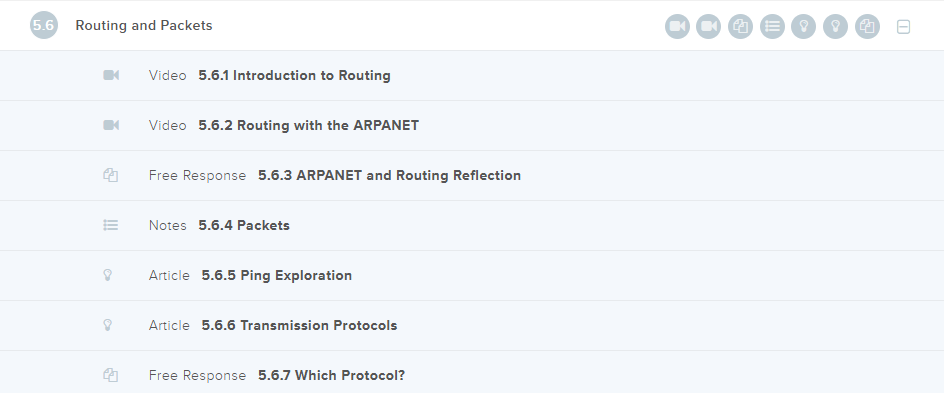The height and width of the screenshot is (393, 944).
Task: Open 5.6.1 Introduction to Routing video
Action: (472, 75)
